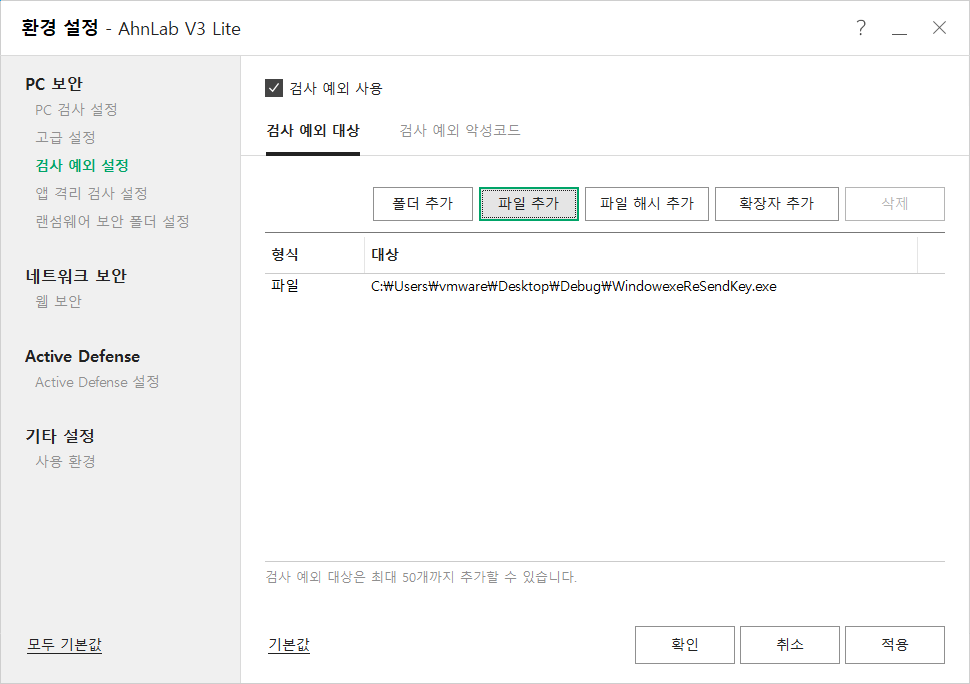Screen dimensions: 970x684
Task: Click the 모두 기본값 link
Action: (64, 644)
